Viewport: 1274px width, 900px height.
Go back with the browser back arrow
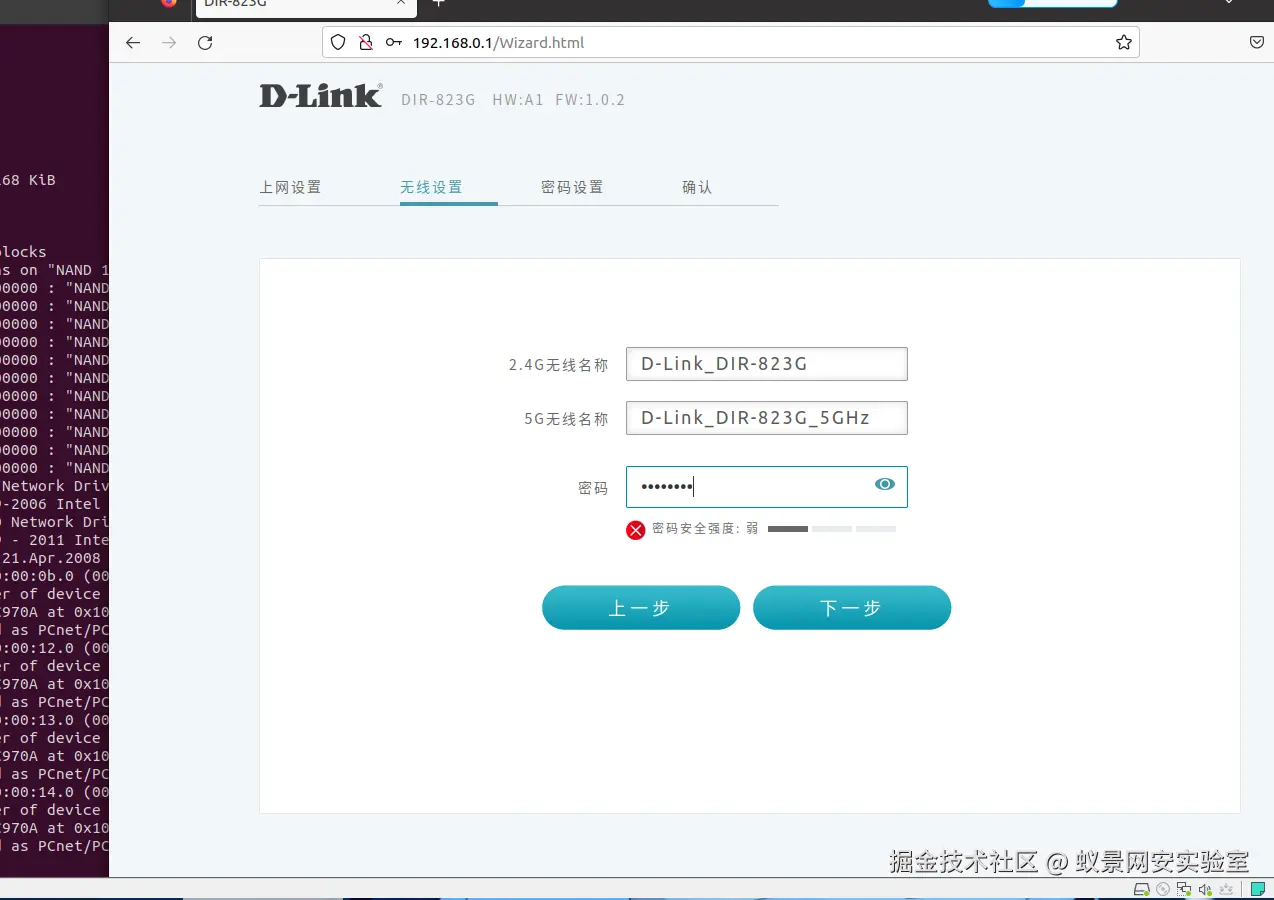(133, 43)
